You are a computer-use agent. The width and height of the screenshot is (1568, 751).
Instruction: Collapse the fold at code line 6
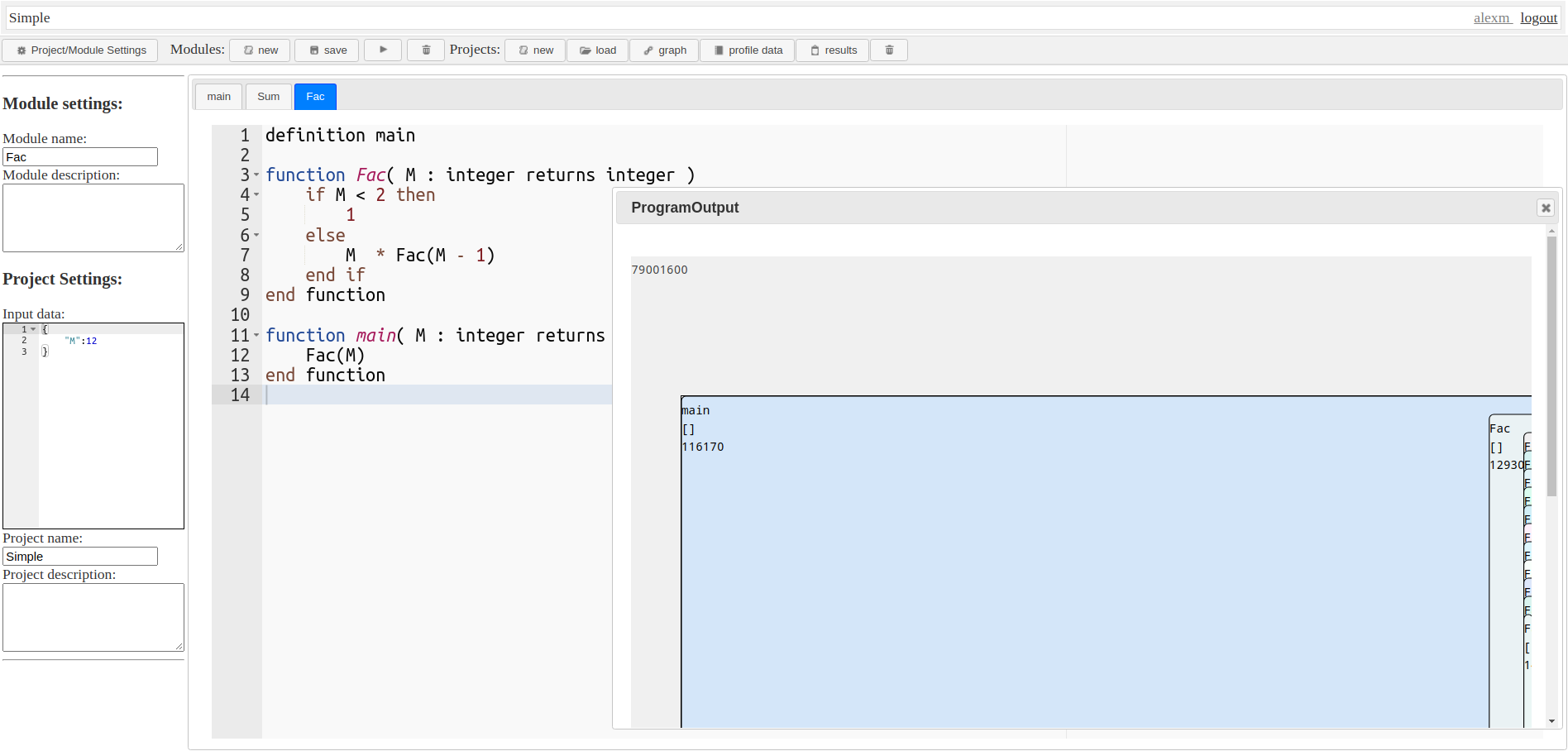[x=256, y=235]
